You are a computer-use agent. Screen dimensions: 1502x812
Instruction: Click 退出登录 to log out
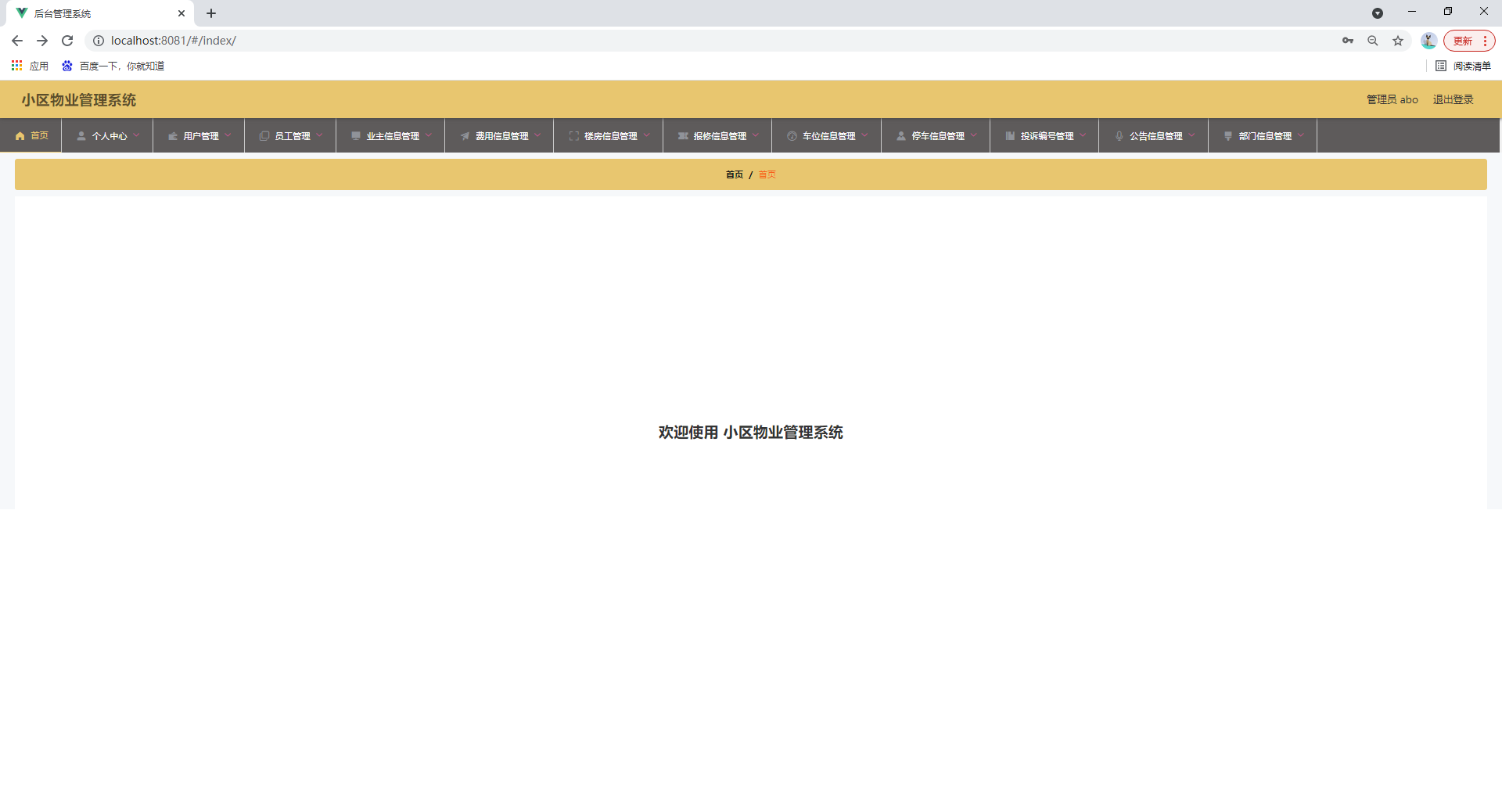1452,99
